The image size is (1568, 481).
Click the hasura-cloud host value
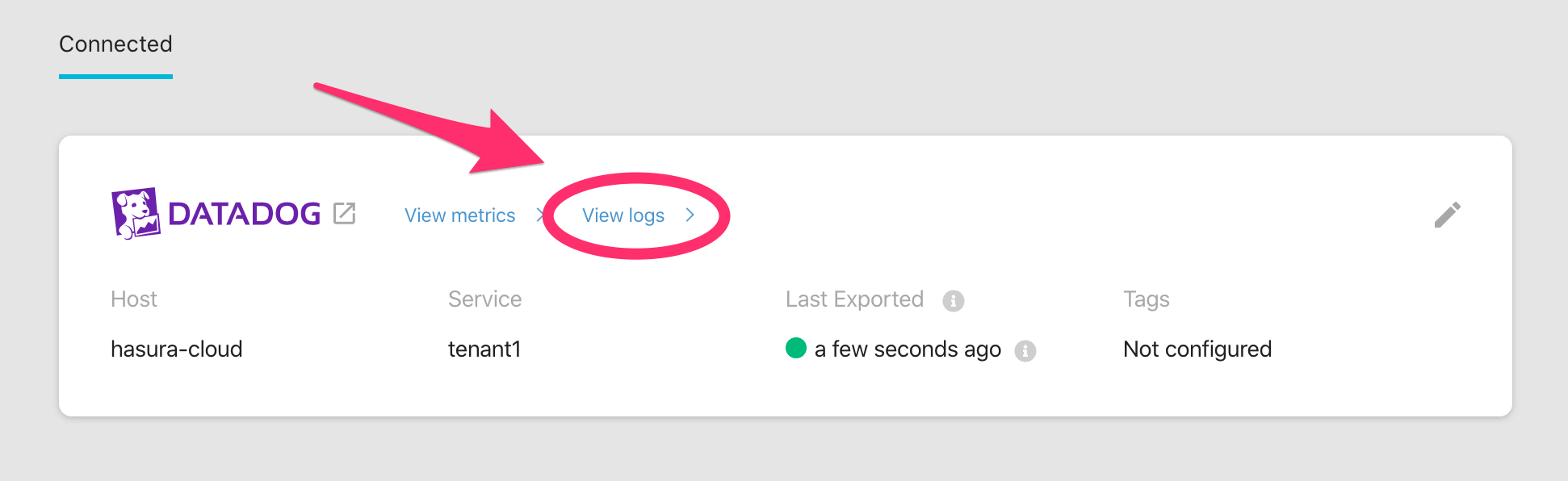[177, 349]
